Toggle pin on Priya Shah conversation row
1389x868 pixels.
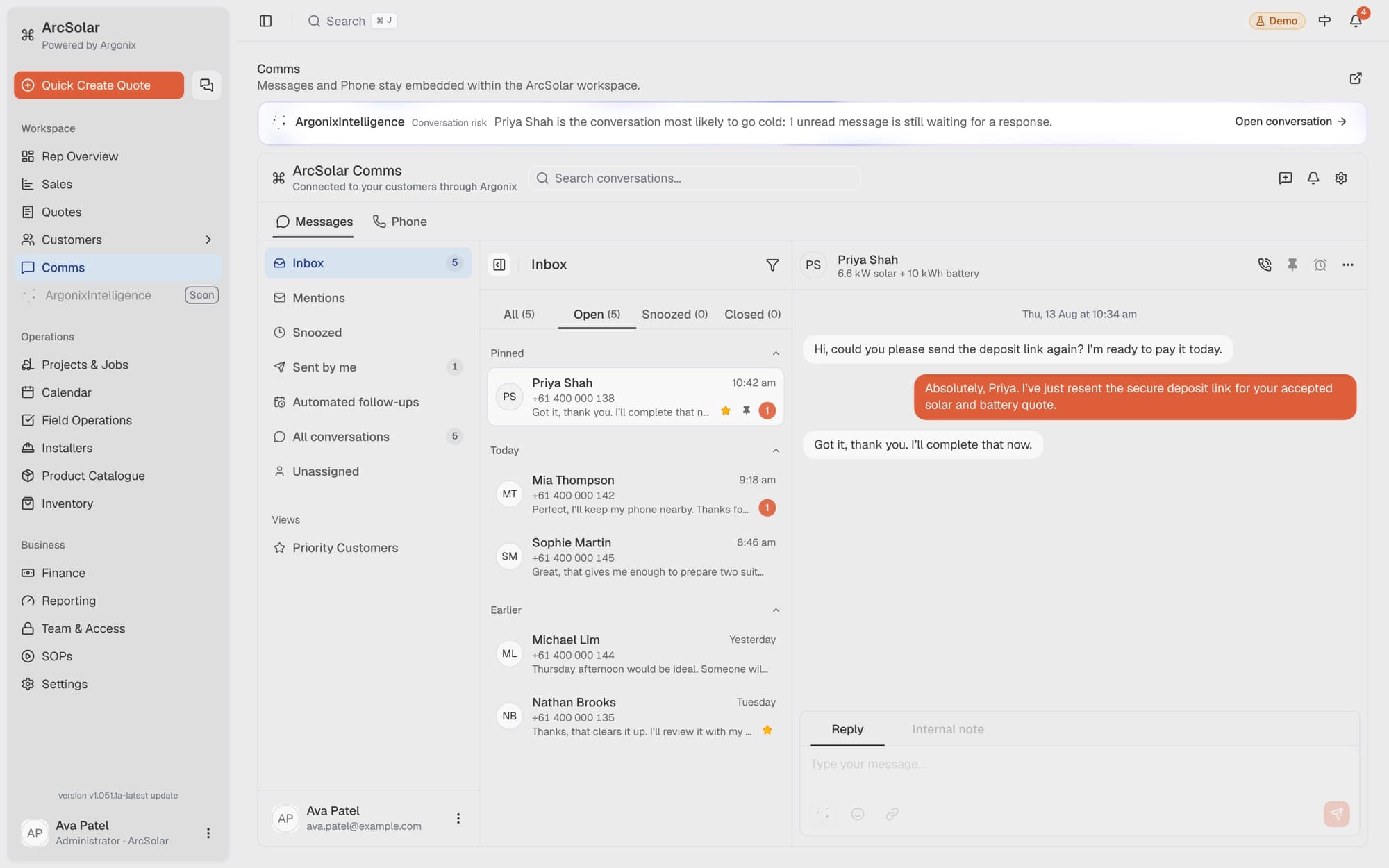(x=747, y=410)
